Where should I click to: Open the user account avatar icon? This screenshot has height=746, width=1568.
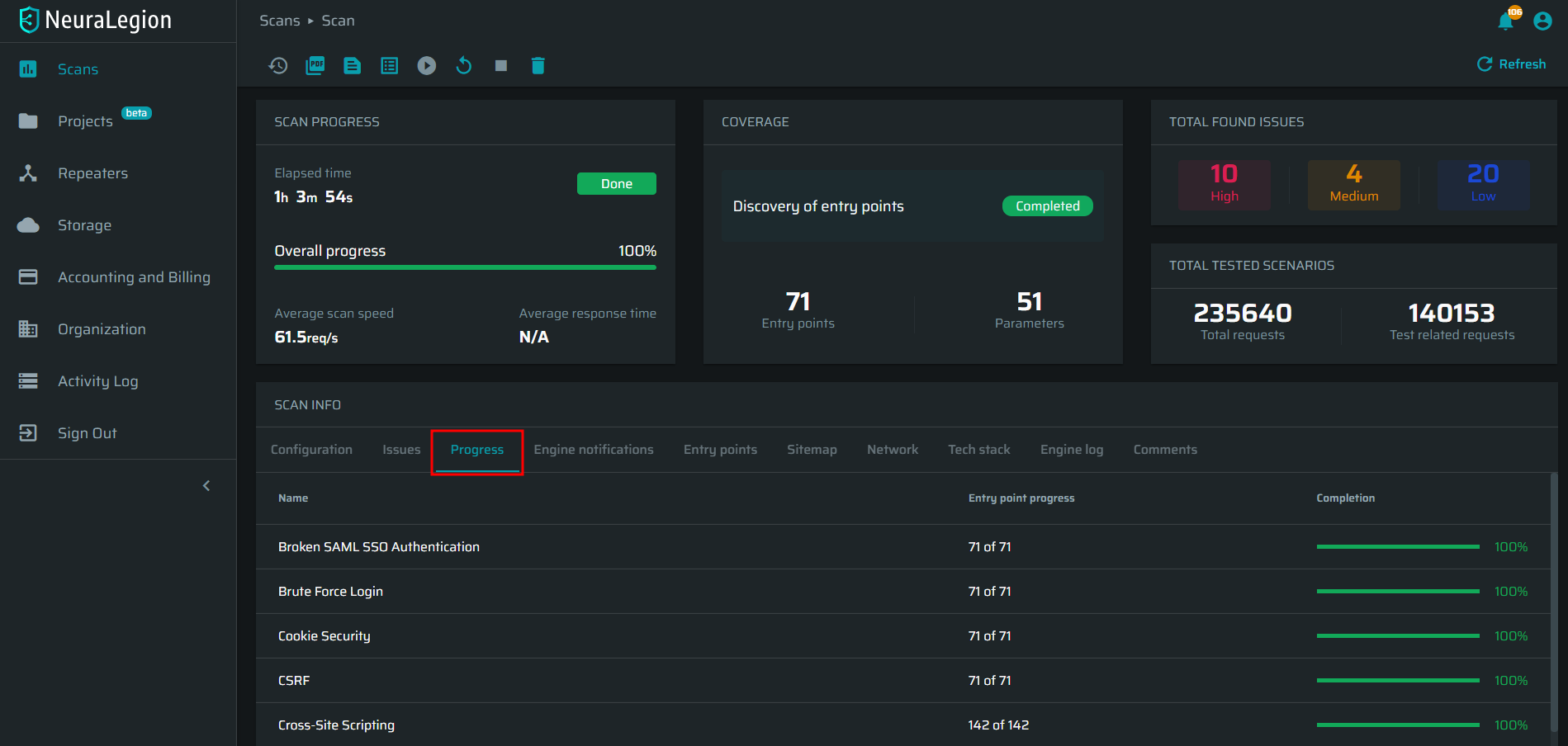pos(1542,21)
